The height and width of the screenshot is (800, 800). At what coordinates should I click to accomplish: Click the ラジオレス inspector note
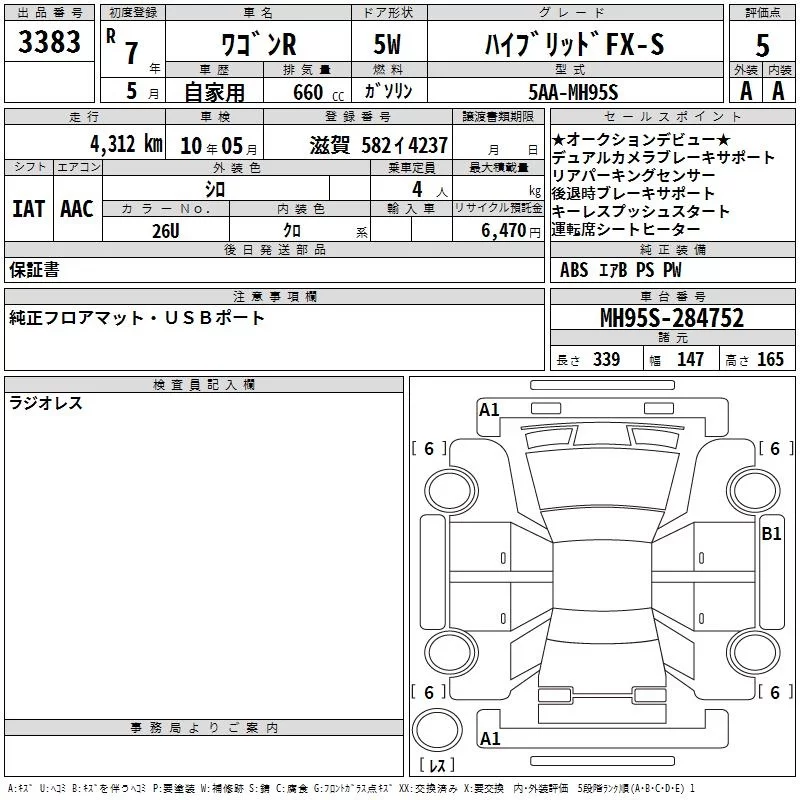click(46, 404)
